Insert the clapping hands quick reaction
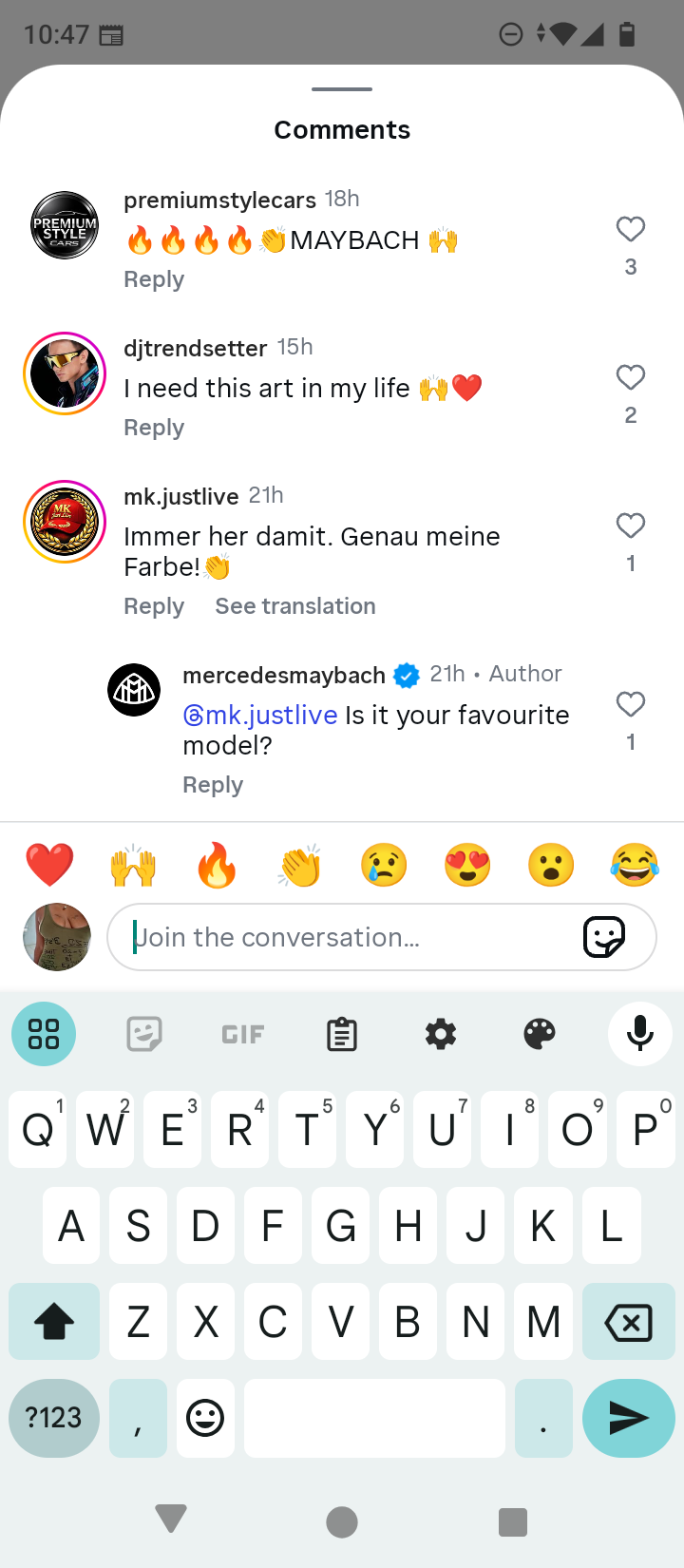The width and height of the screenshot is (684, 1568). pyautogui.click(x=300, y=866)
